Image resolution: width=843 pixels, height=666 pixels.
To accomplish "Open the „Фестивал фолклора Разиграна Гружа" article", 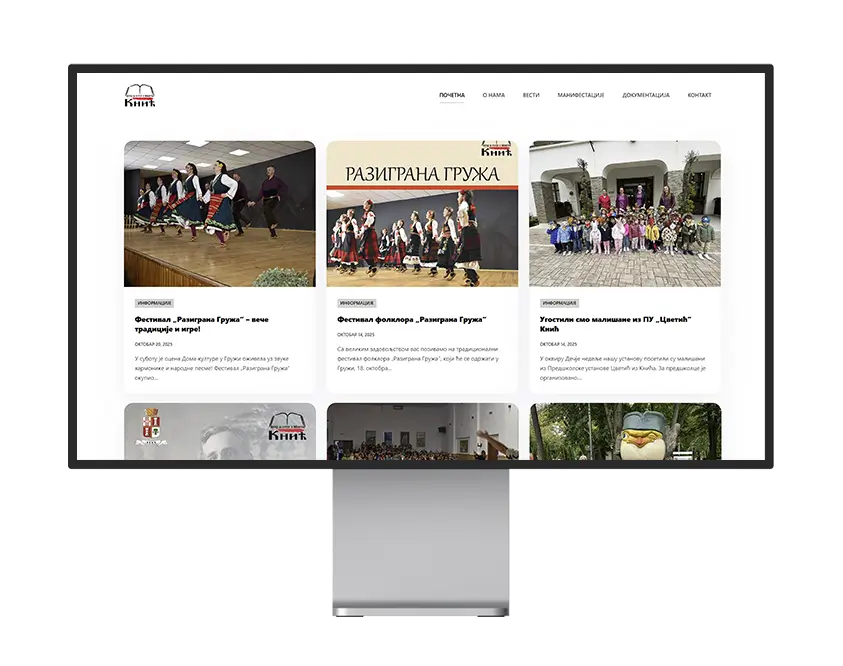I will tap(411, 319).
